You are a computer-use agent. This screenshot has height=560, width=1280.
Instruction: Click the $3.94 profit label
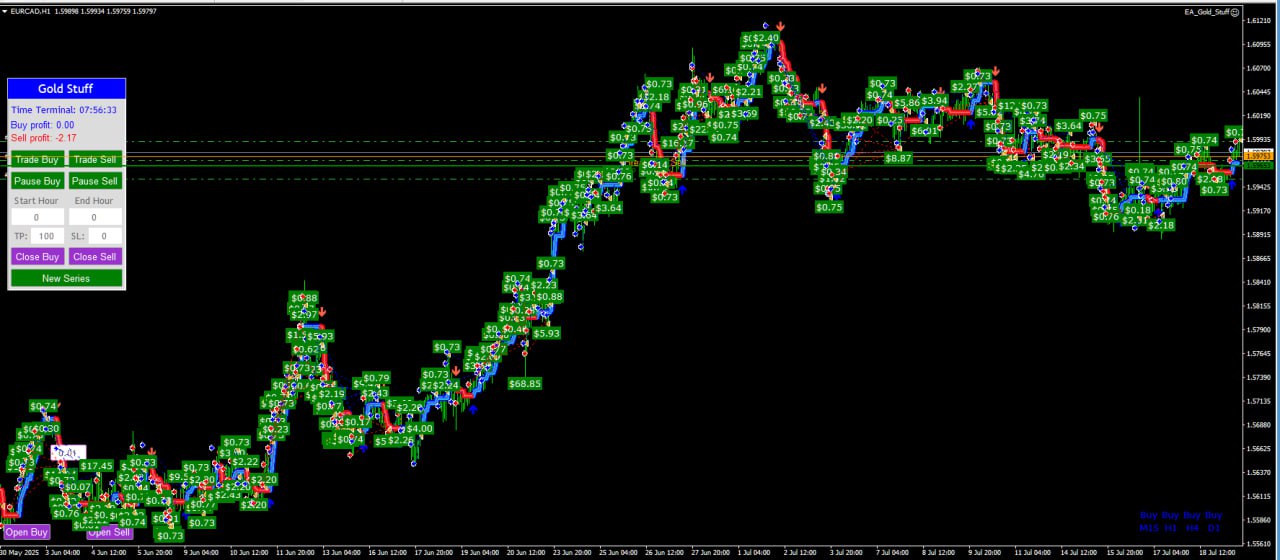pos(934,100)
